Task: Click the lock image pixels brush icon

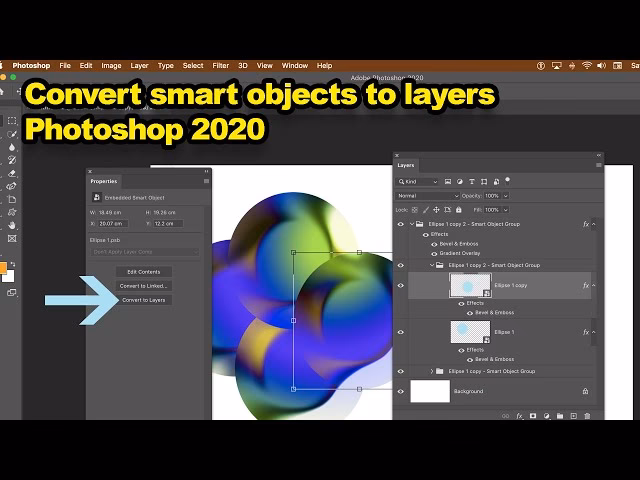Action: (x=426, y=210)
